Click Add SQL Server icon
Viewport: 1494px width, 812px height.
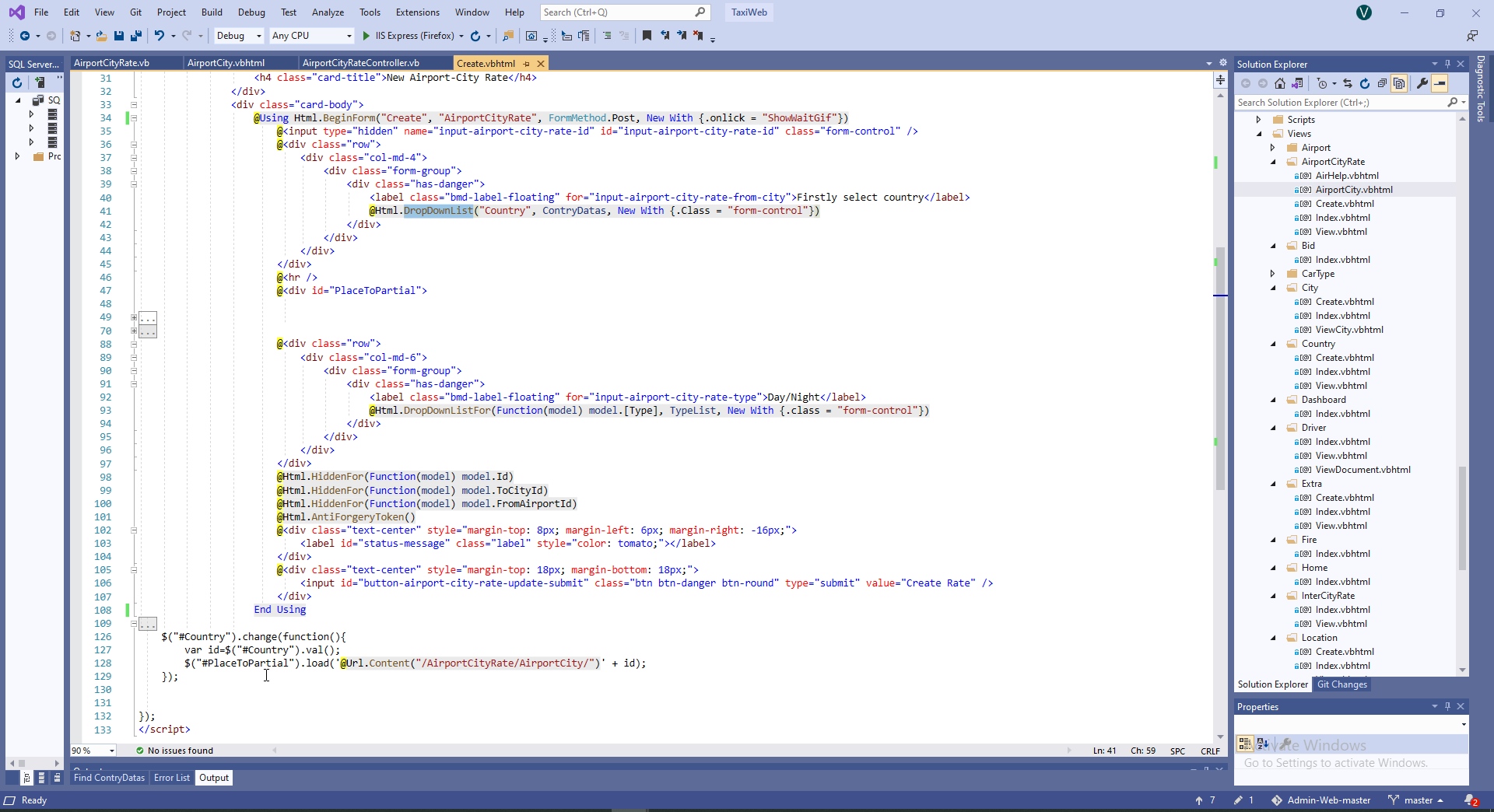click(40, 82)
